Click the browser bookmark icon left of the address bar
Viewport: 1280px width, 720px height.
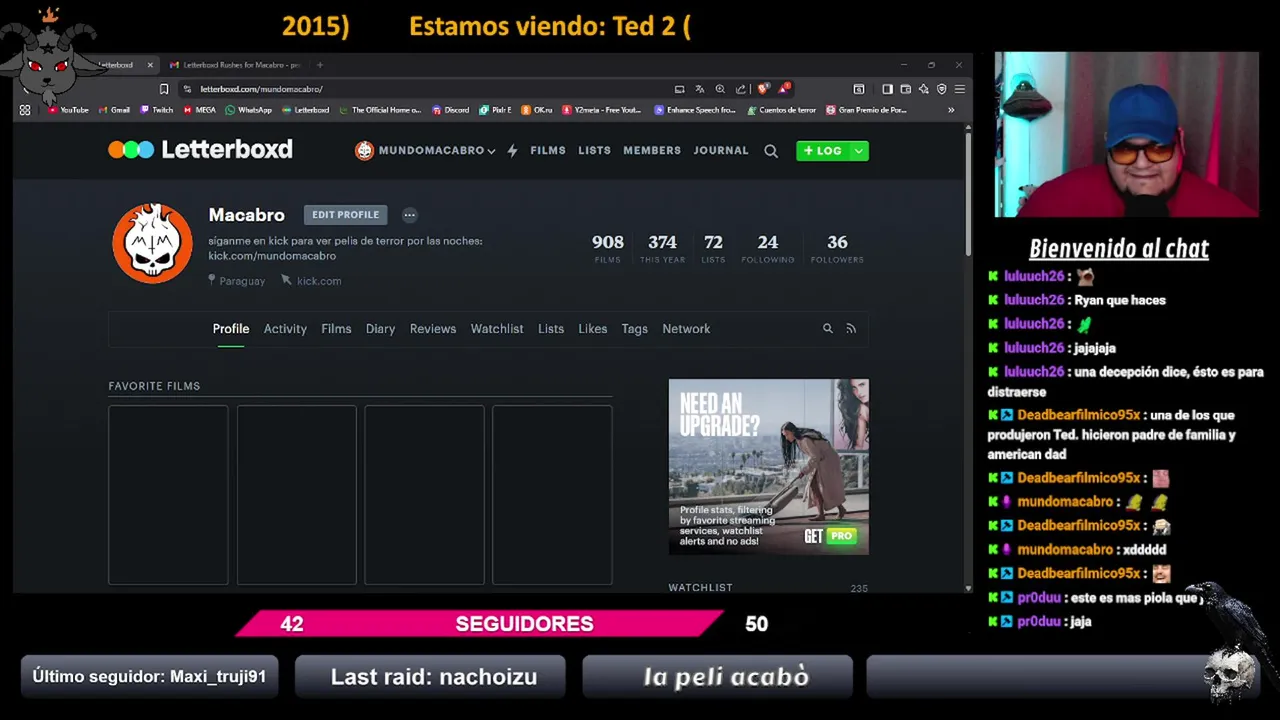[164, 89]
